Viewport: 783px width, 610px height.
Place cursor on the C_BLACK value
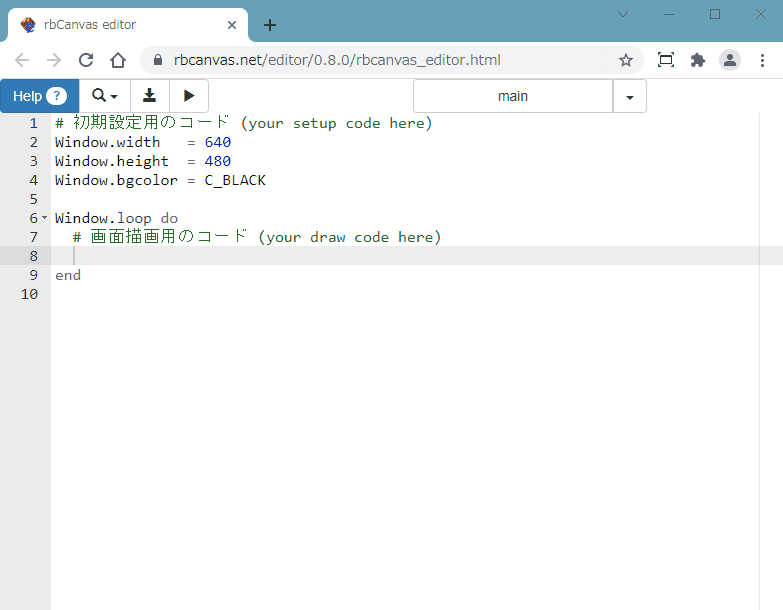click(235, 180)
